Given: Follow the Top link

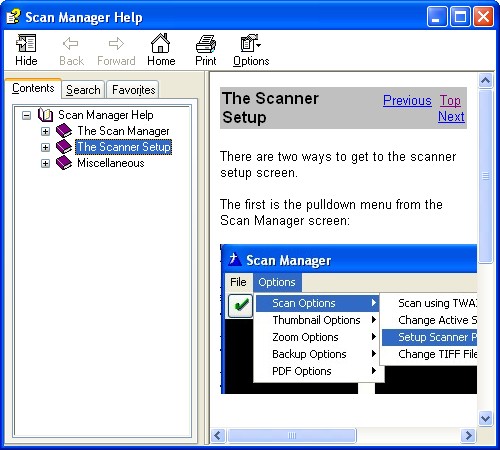Looking at the screenshot, I should [450, 100].
